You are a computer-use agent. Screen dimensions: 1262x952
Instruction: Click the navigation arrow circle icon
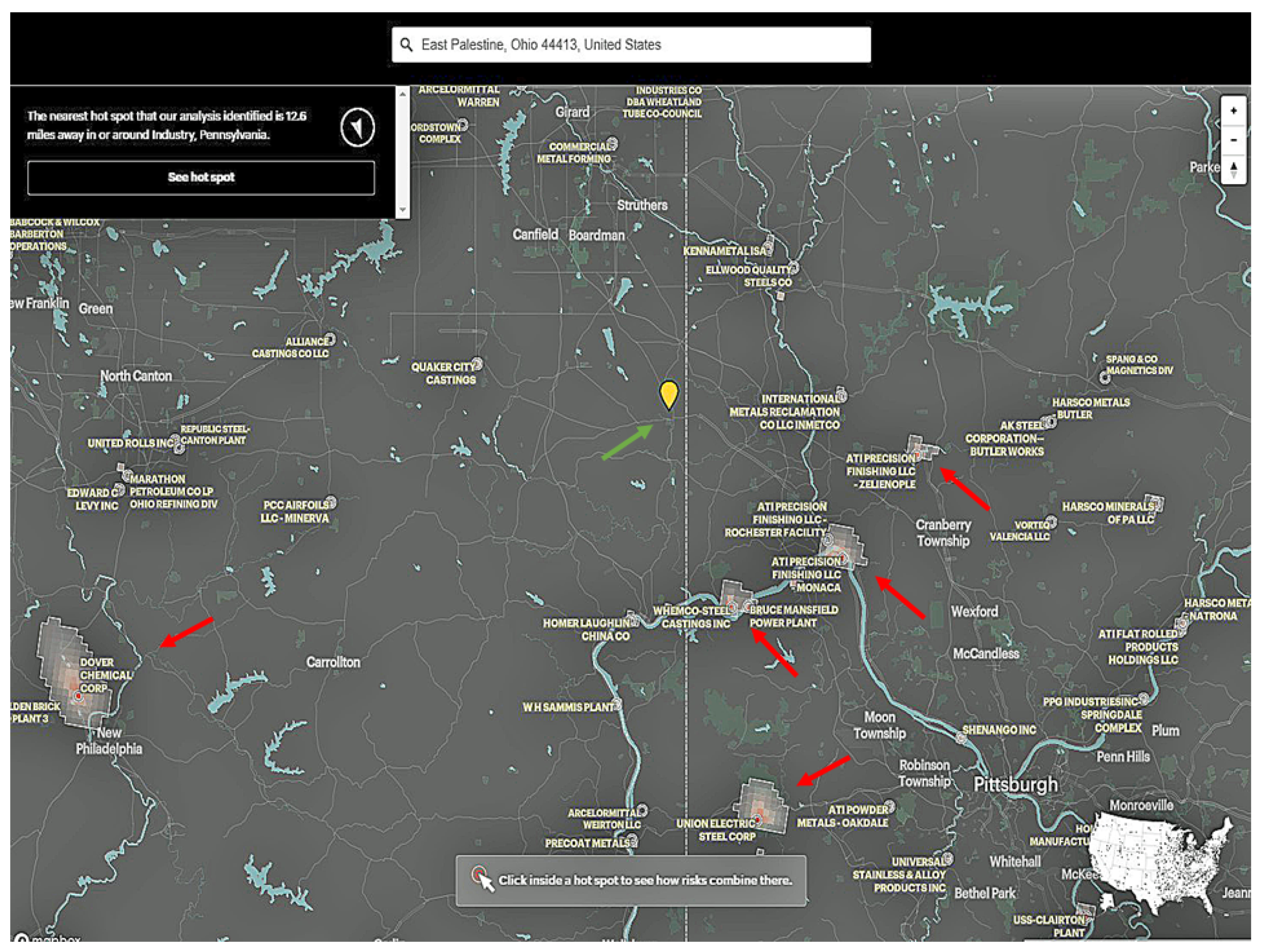(x=358, y=126)
